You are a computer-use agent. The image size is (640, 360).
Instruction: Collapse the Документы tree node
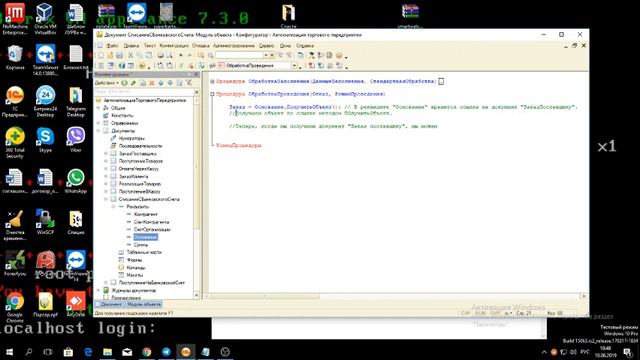pyautogui.click(x=98, y=131)
